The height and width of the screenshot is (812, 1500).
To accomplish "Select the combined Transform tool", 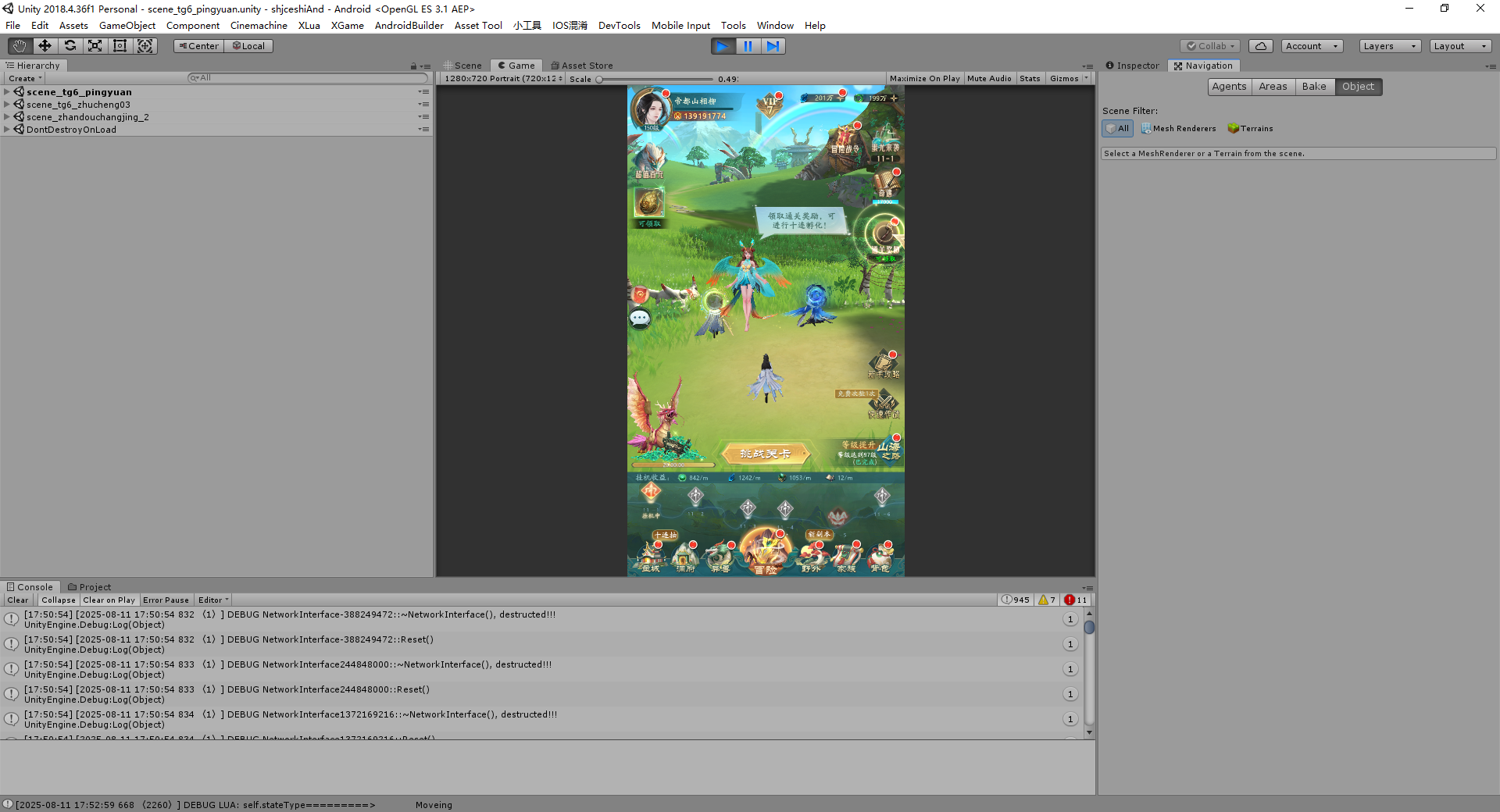I will coord(145,46).
